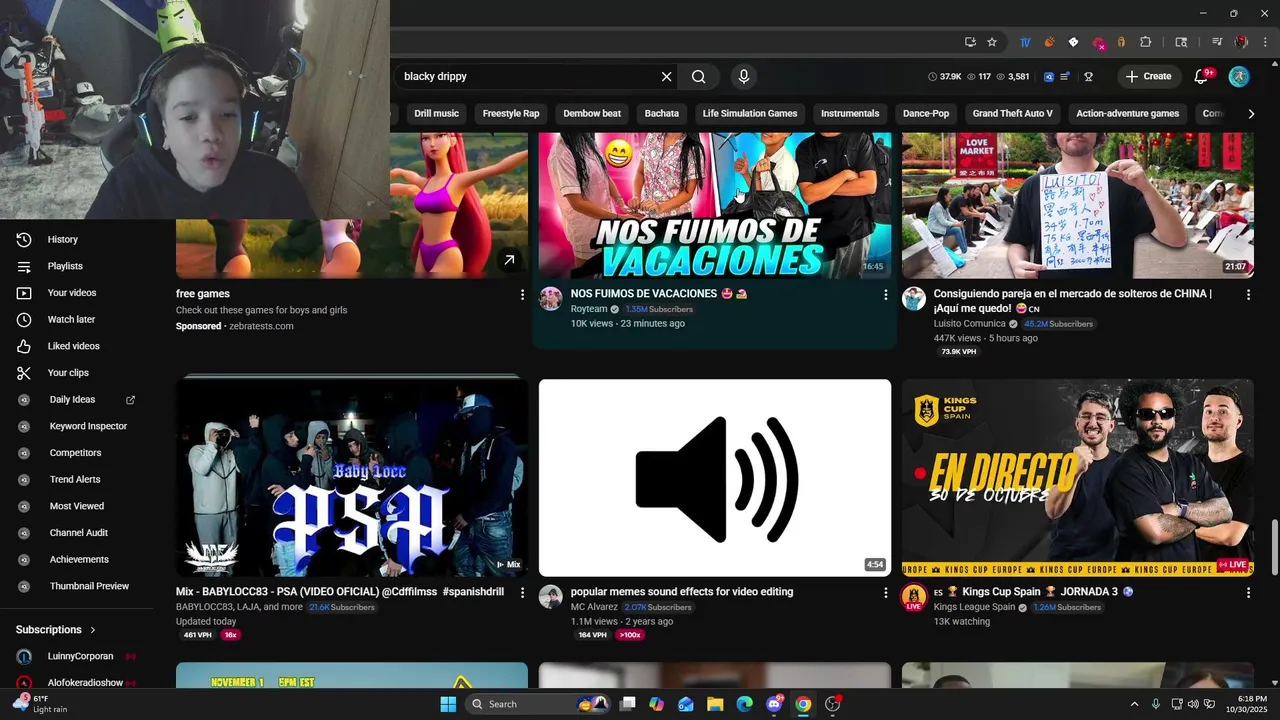Screen dimensions: 1280x720
Task: Open File Explorer from the taskbar
Action: tap(715, 704)
